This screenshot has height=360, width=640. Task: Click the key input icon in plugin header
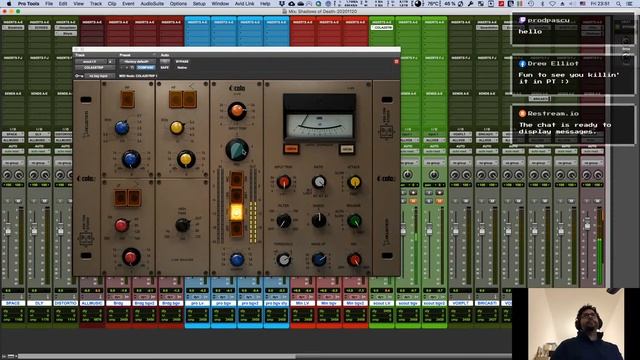79,76
